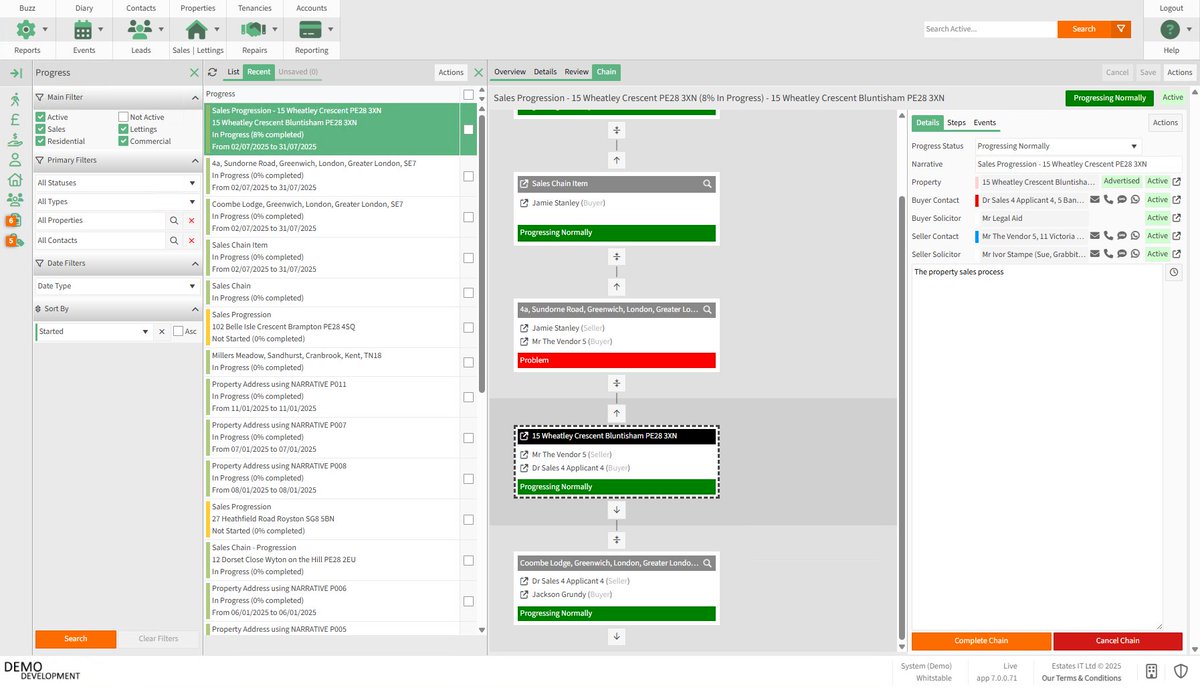
Task: Open the Started sort-by dropdown
Action: click(93, 331)
